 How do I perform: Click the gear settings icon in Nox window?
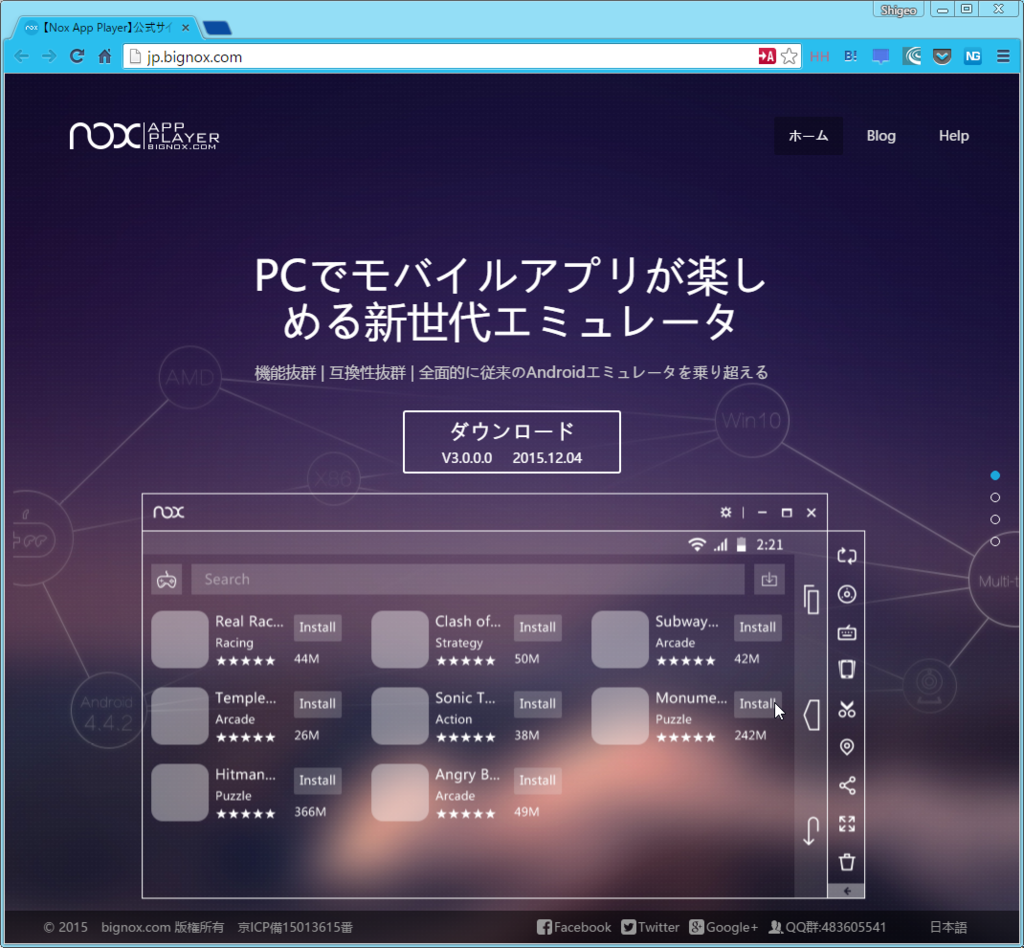point(726,513)
